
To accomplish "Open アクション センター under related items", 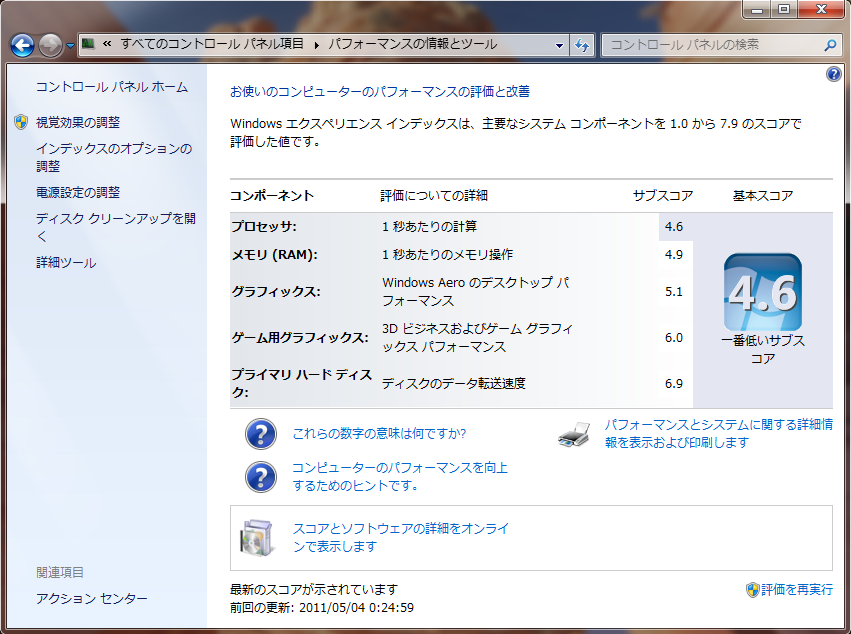I will 92,598.
